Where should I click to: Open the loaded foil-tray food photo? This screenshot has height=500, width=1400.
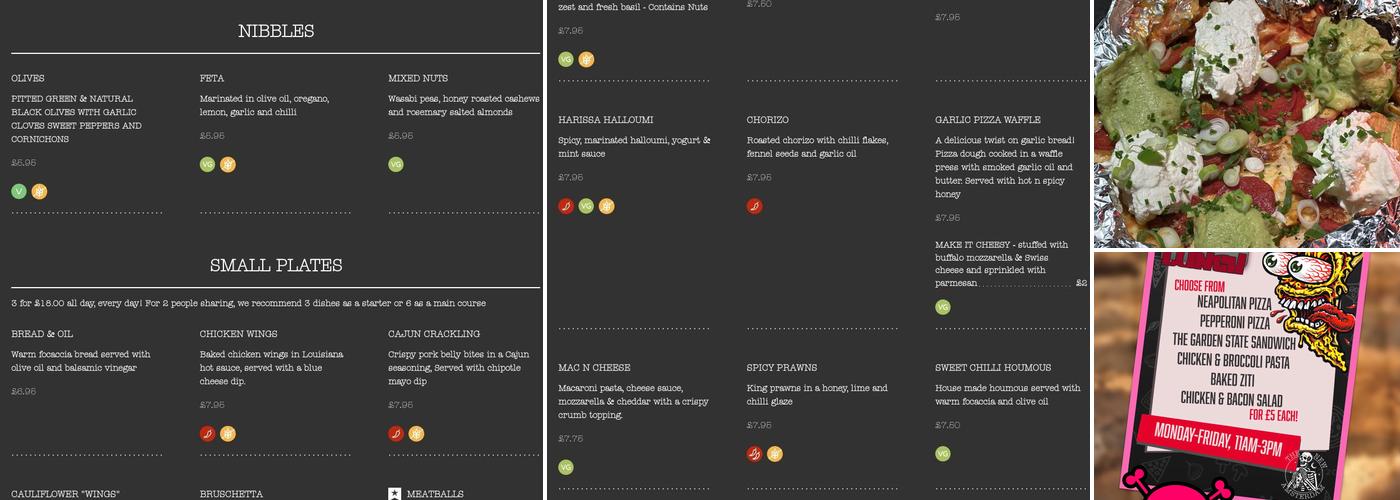pyautogui.click(x=1246, y=123)
